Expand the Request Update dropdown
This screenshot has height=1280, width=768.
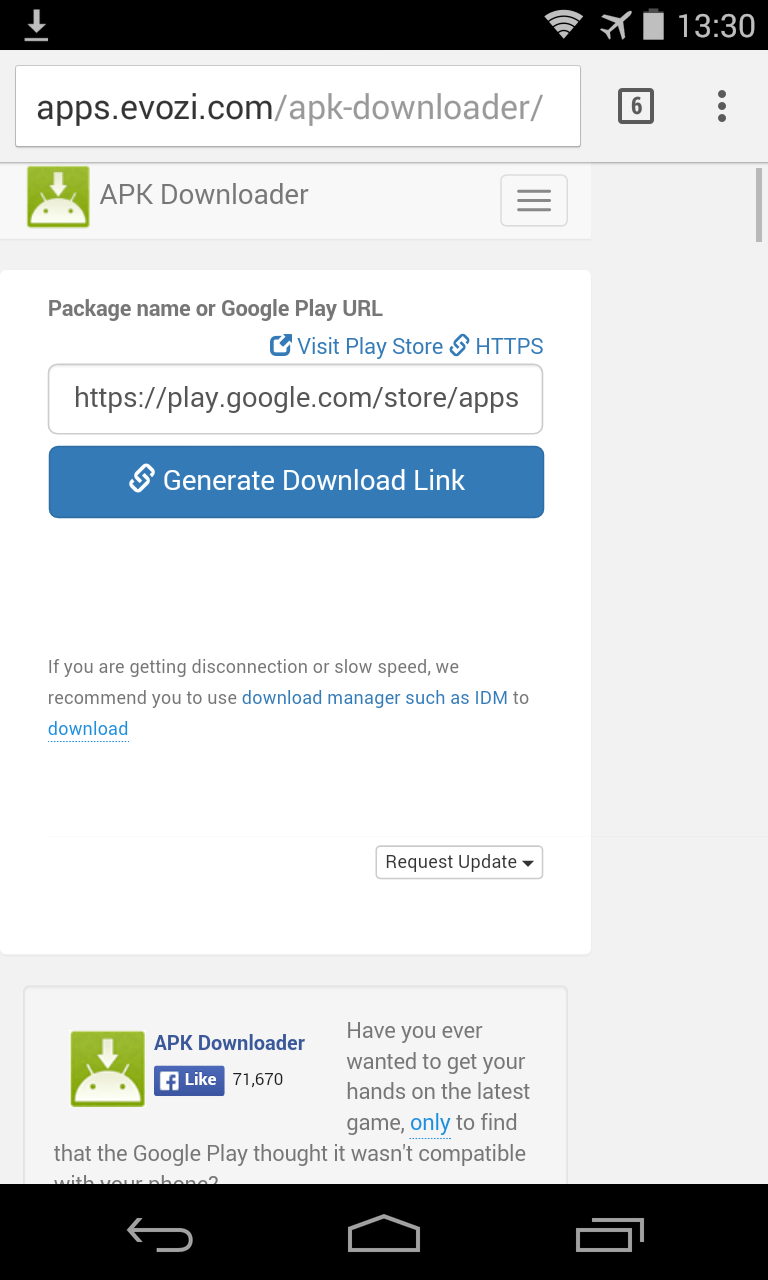(459, 862)
